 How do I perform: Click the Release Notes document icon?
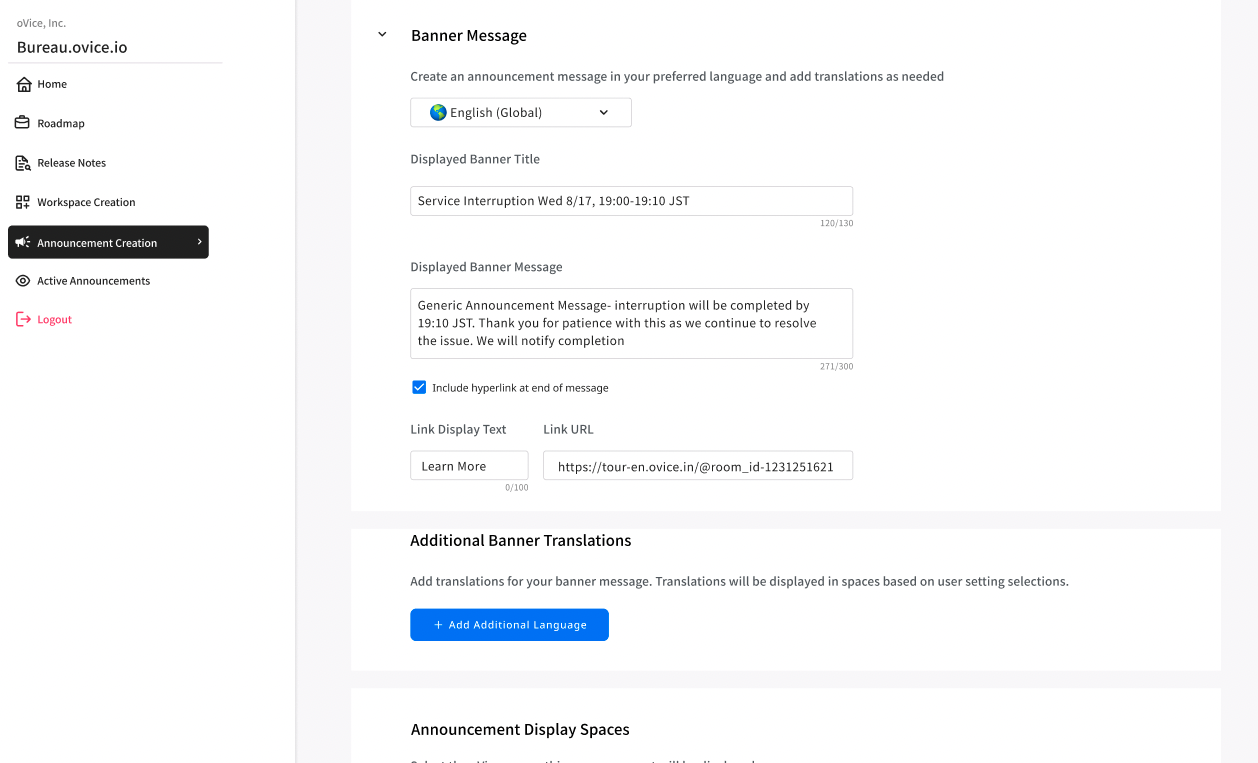click(x=22, y=163)
